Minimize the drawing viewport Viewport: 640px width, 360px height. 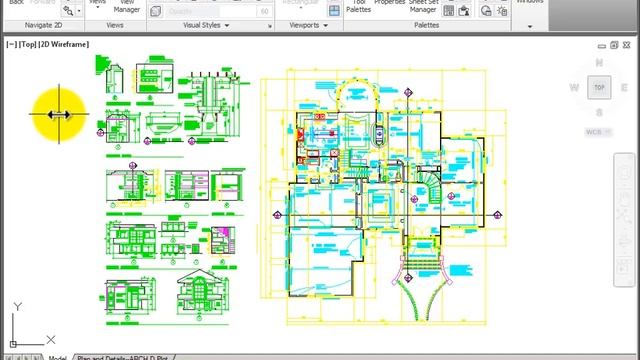(602, 46)
